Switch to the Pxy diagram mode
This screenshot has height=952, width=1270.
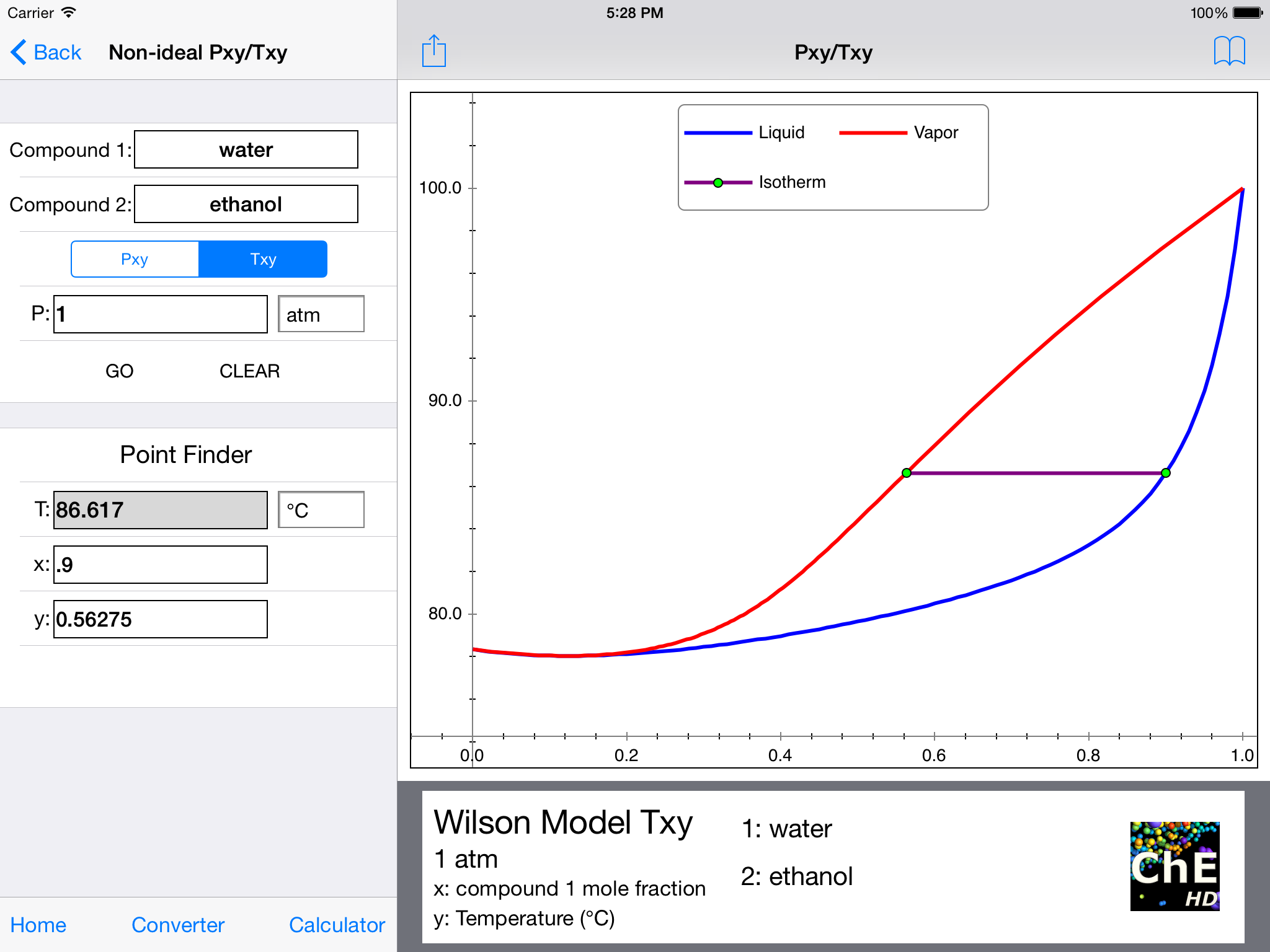135,259
